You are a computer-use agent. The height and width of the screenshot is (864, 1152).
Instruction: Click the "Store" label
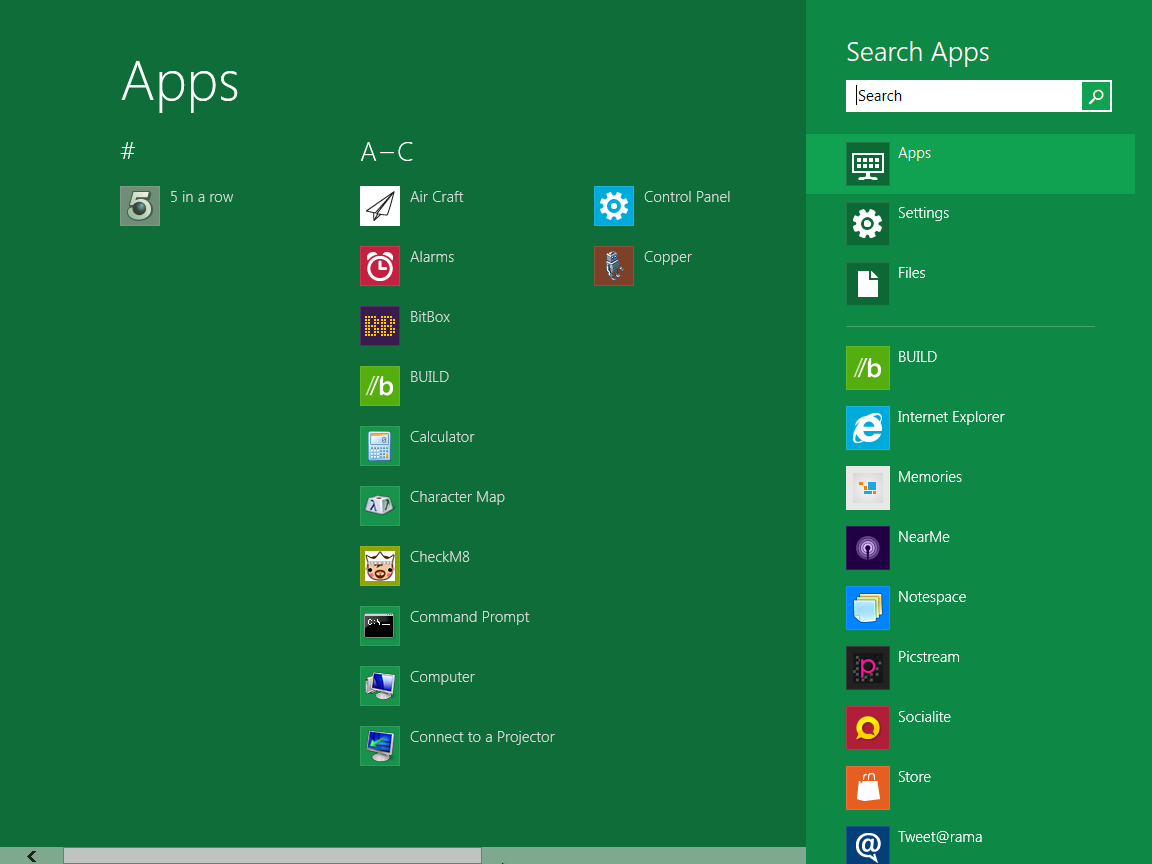[x=914, y=777]
